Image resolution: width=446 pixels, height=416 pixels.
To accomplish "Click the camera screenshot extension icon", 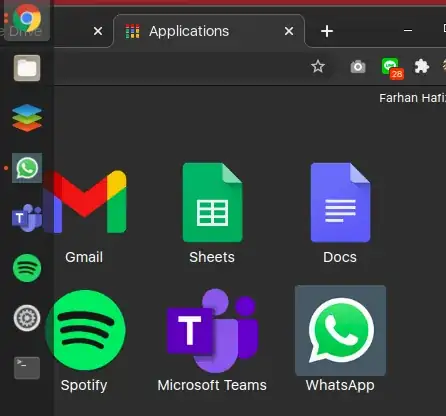I will (358, 67).
